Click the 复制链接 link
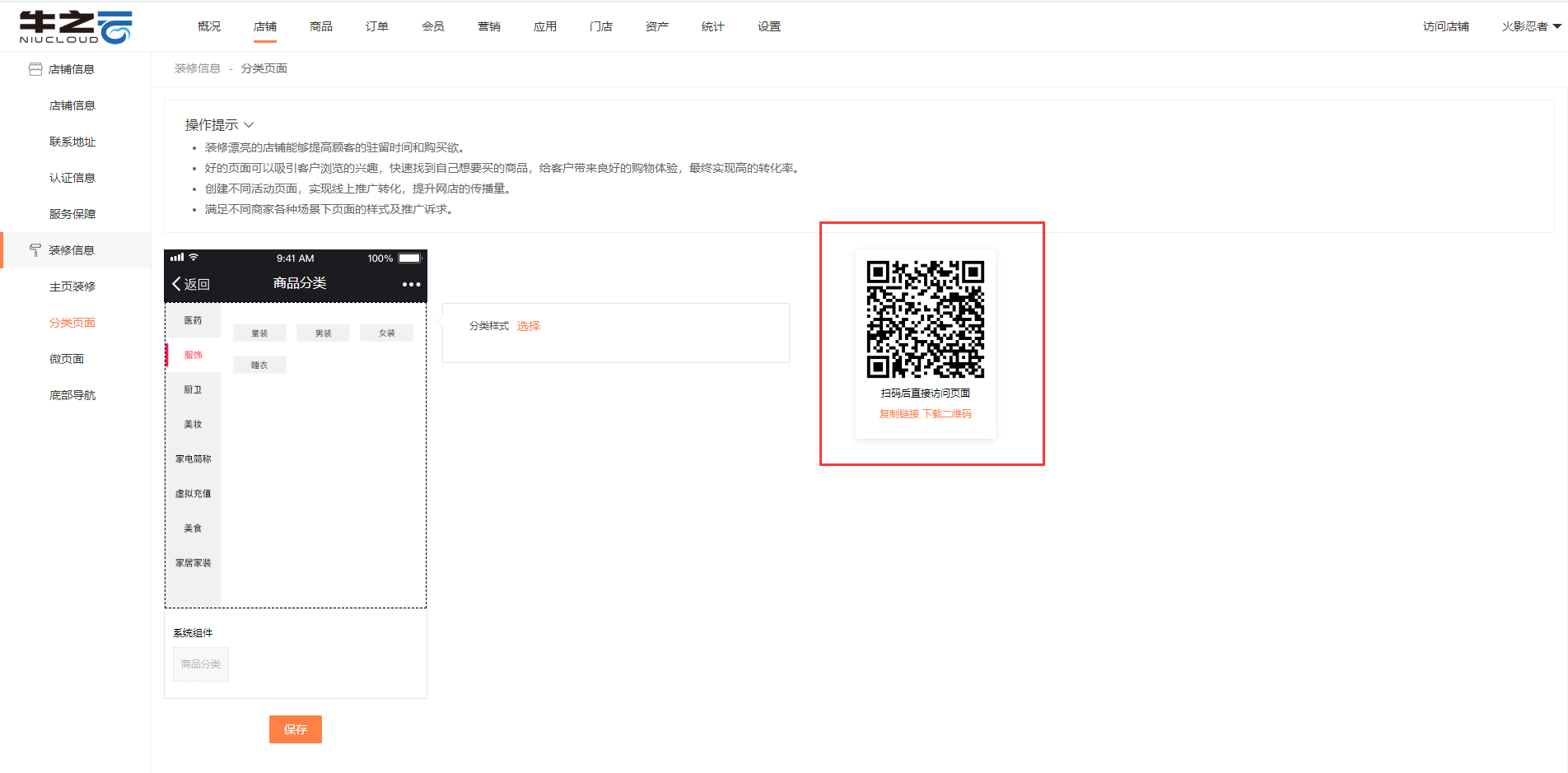Image resolution: width=1568 pixels, height=773 pixels. pos(898,414)
